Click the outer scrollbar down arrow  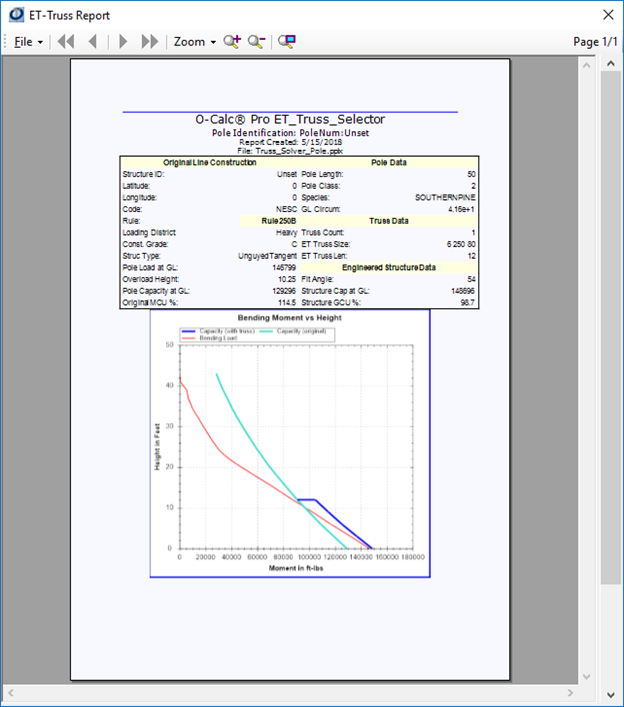pos(611,695)
